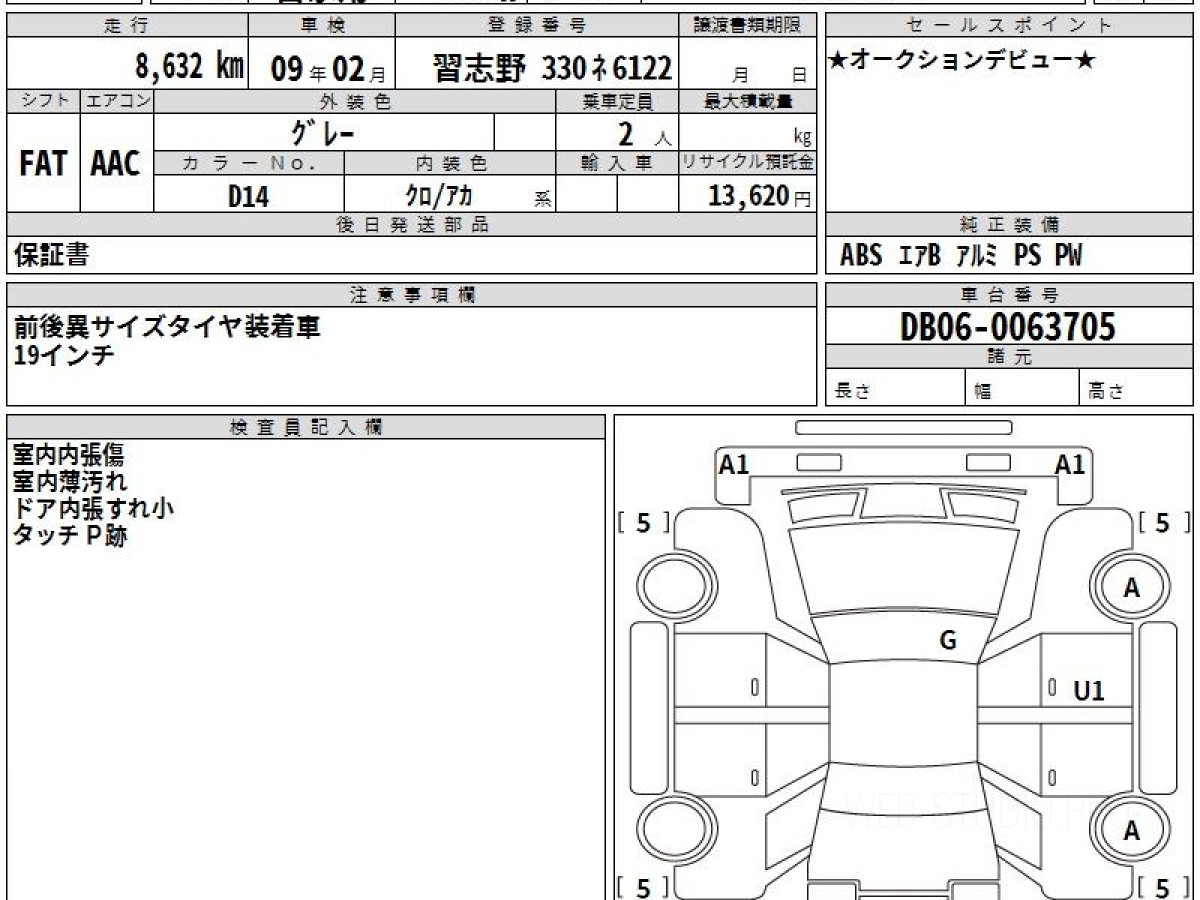Click the seating capacity 2 人

643,136
